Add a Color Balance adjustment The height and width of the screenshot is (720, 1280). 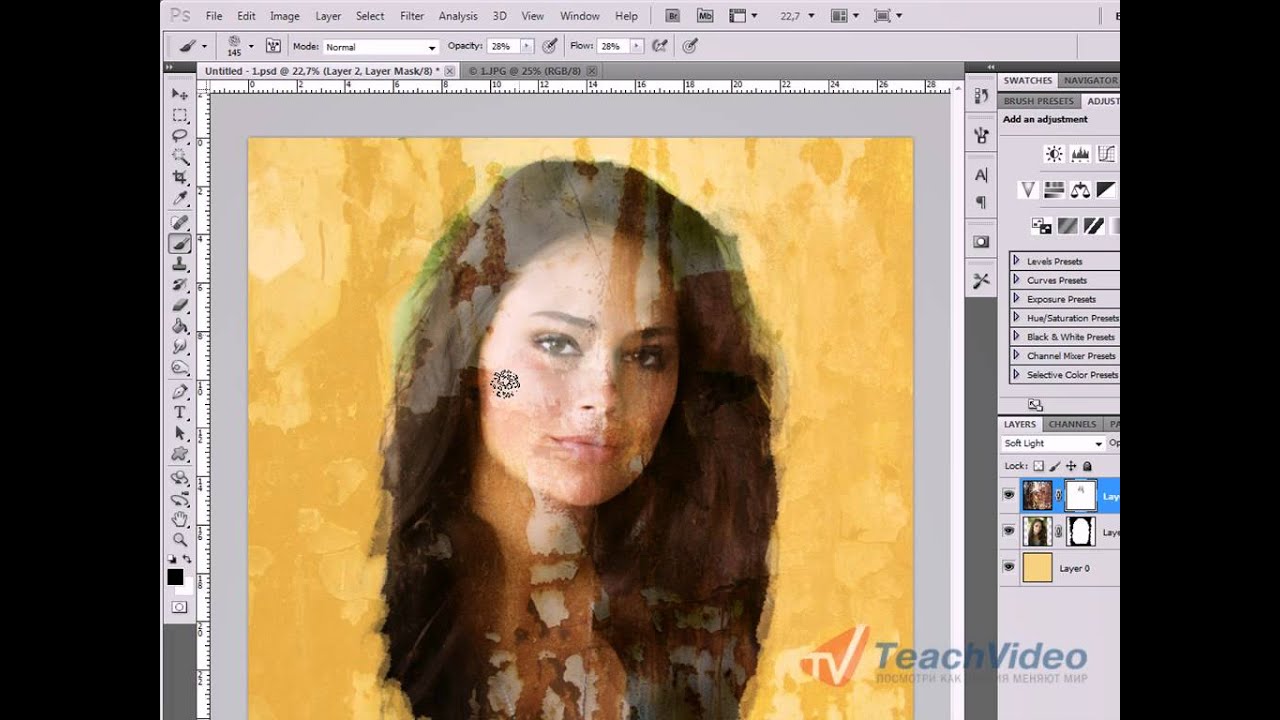1080,189
